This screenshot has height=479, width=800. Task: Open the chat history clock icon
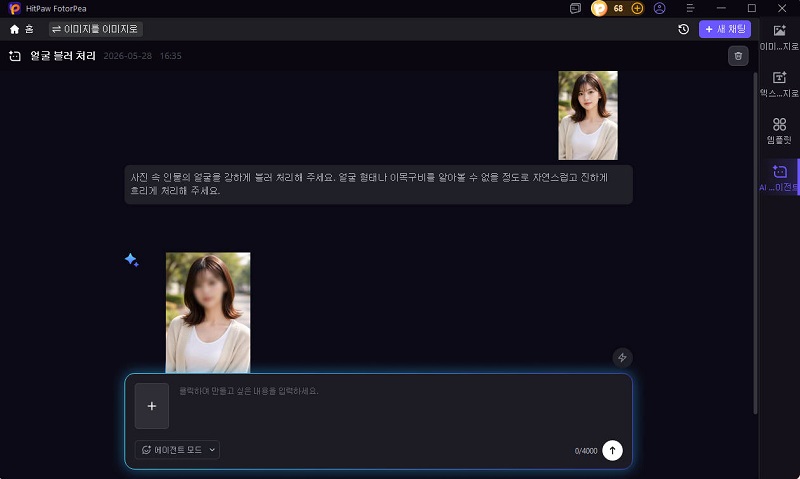(x=683, y=29)
